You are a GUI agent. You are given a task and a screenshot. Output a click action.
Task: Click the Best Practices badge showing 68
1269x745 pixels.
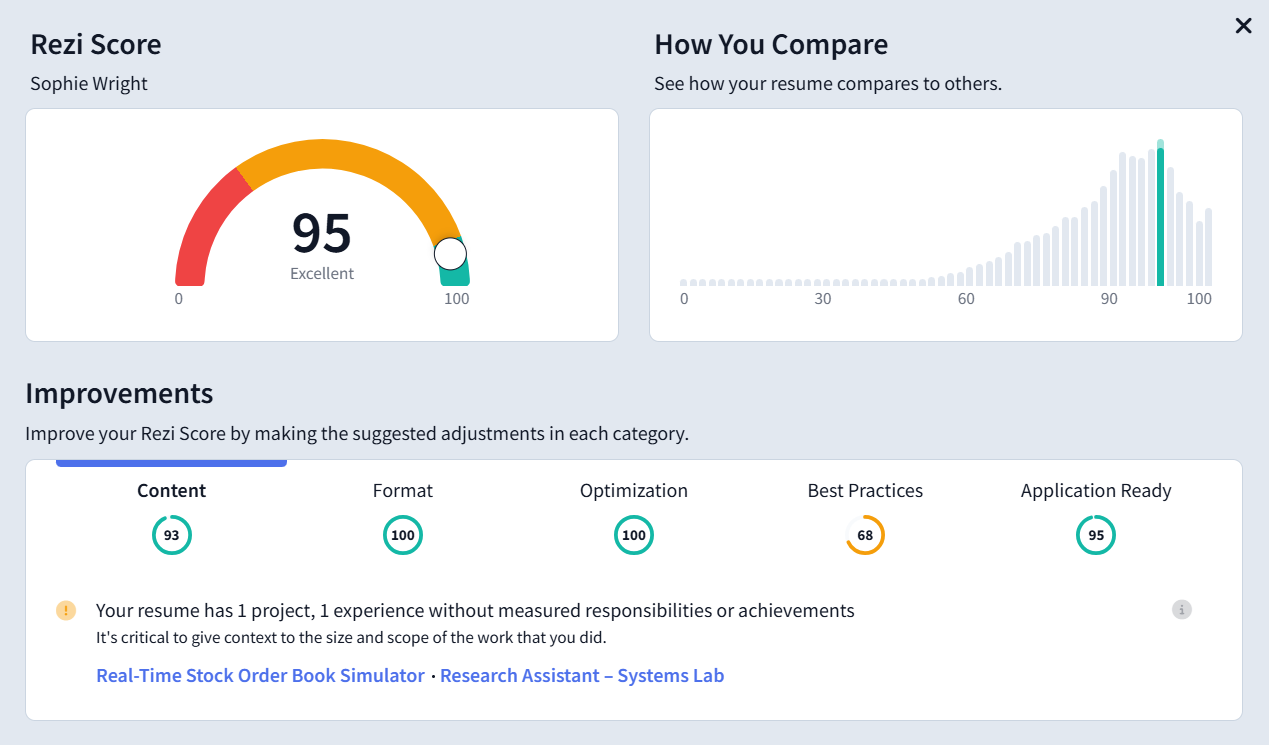(865, 535)
